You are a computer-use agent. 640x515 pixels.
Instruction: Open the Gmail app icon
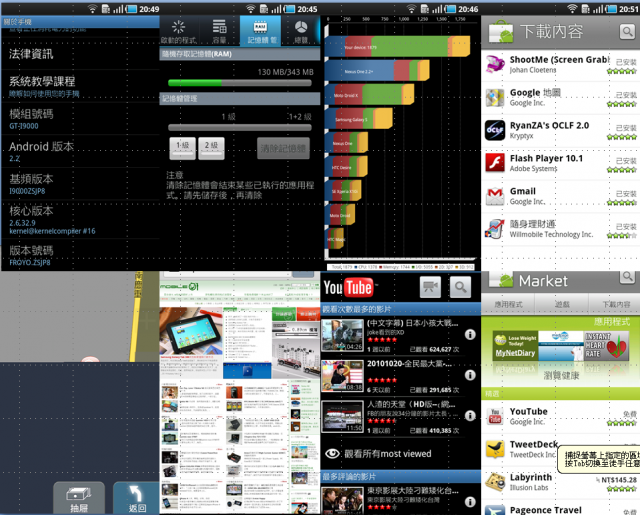pos(495,196)
